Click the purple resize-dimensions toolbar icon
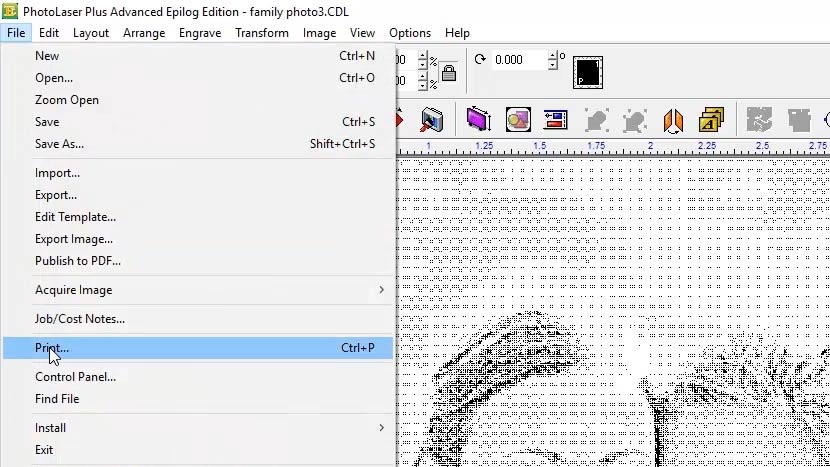The image size is (830, 467). pos(479,121)
